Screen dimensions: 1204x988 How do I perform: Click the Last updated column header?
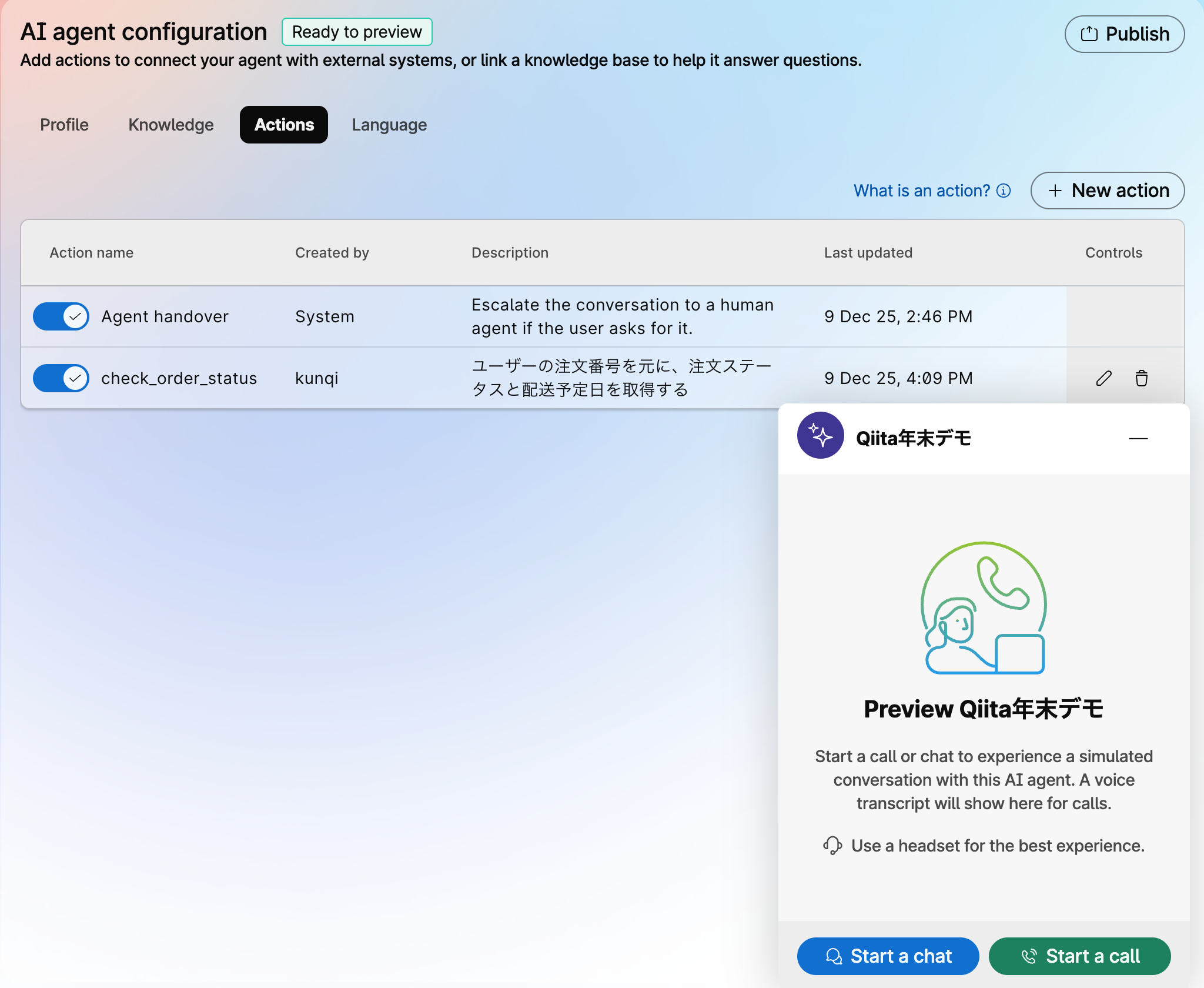coord(868,253)
